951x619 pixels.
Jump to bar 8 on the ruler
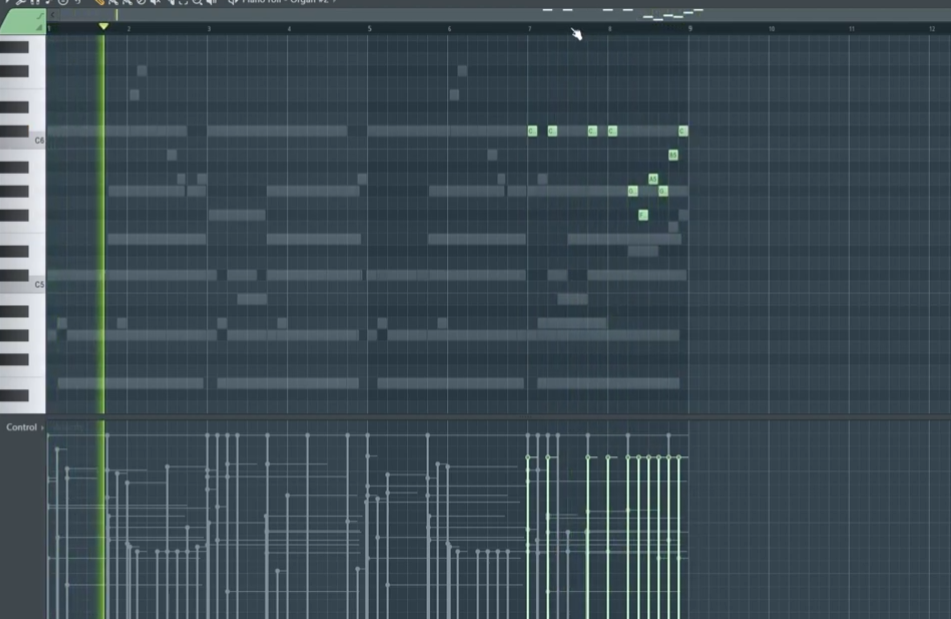click(610, 28)
